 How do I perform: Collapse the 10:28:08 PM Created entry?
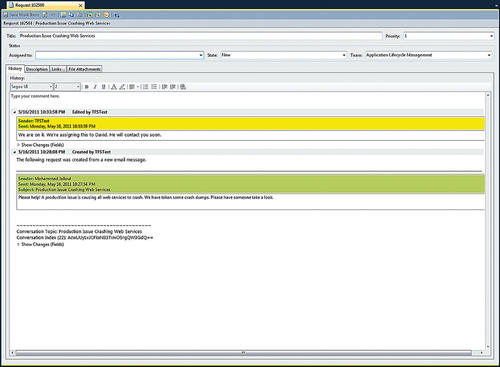15,152
